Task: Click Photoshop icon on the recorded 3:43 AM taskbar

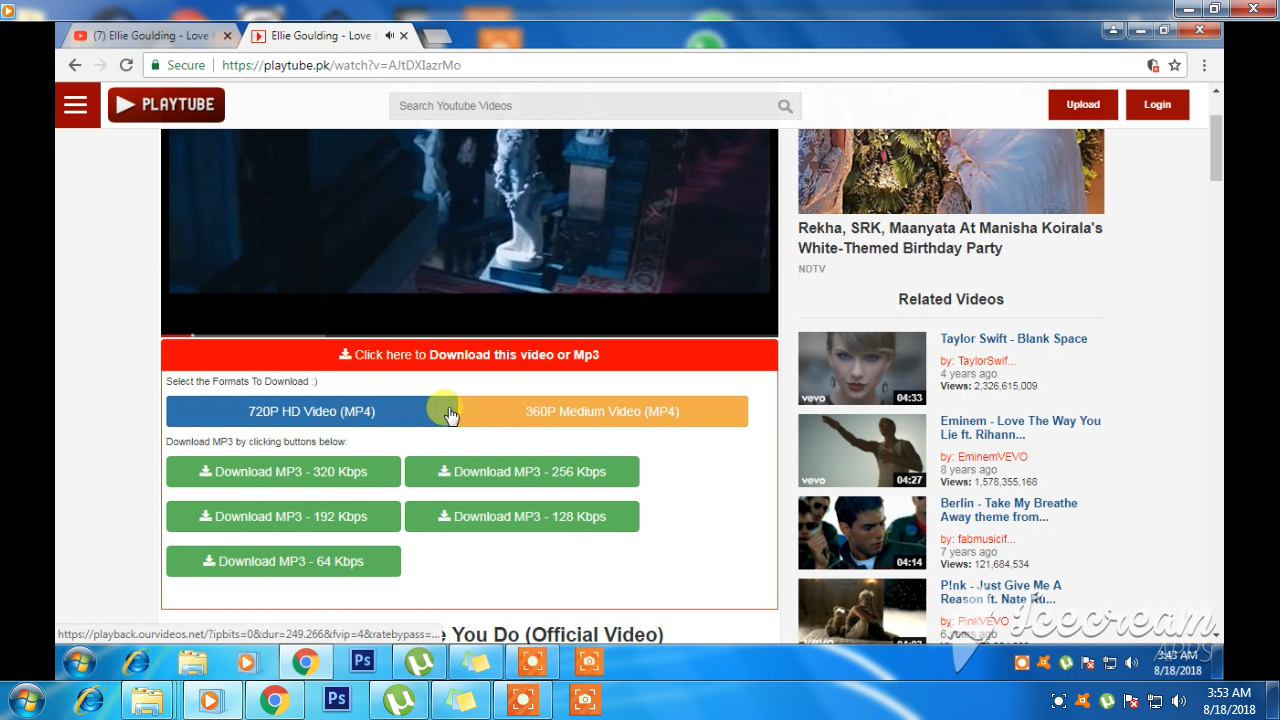Action: point(362,661)
